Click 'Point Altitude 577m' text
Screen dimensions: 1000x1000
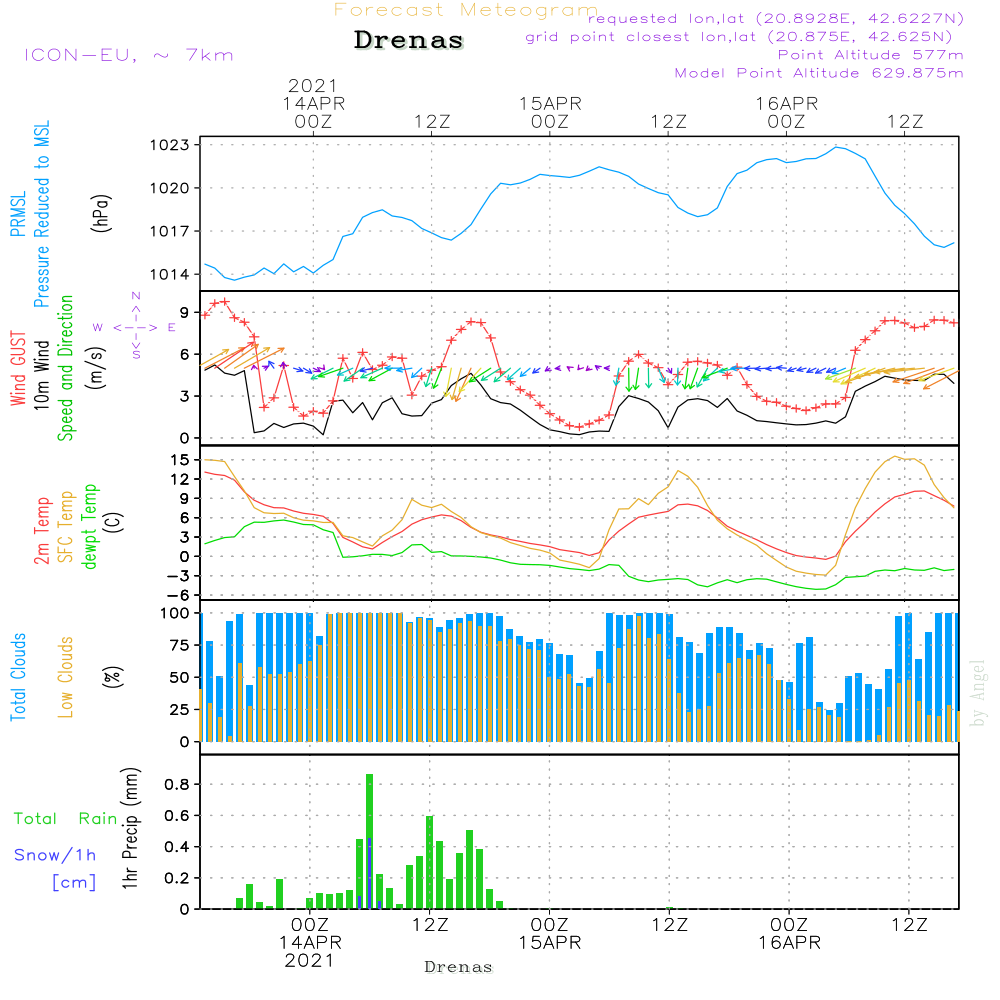[x=871, y=55]
